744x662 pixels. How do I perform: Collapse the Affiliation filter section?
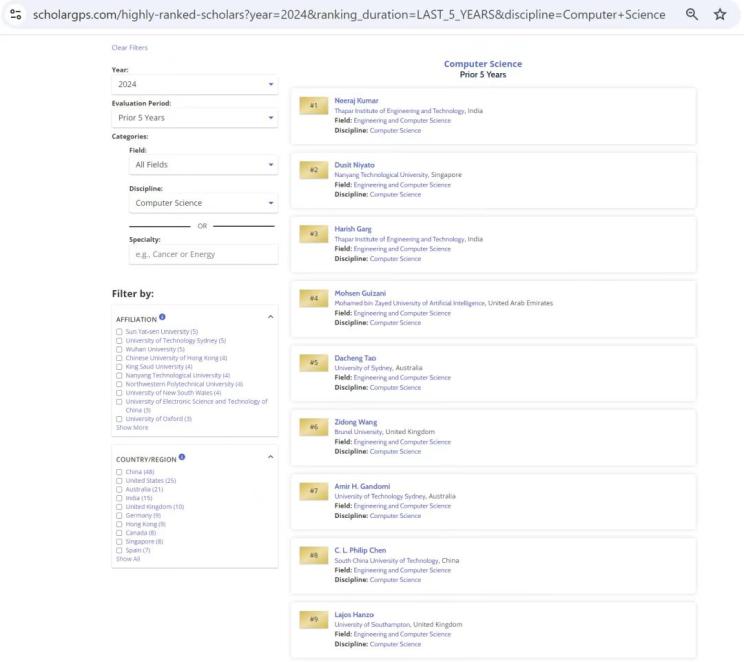click(x=270, y=317)
